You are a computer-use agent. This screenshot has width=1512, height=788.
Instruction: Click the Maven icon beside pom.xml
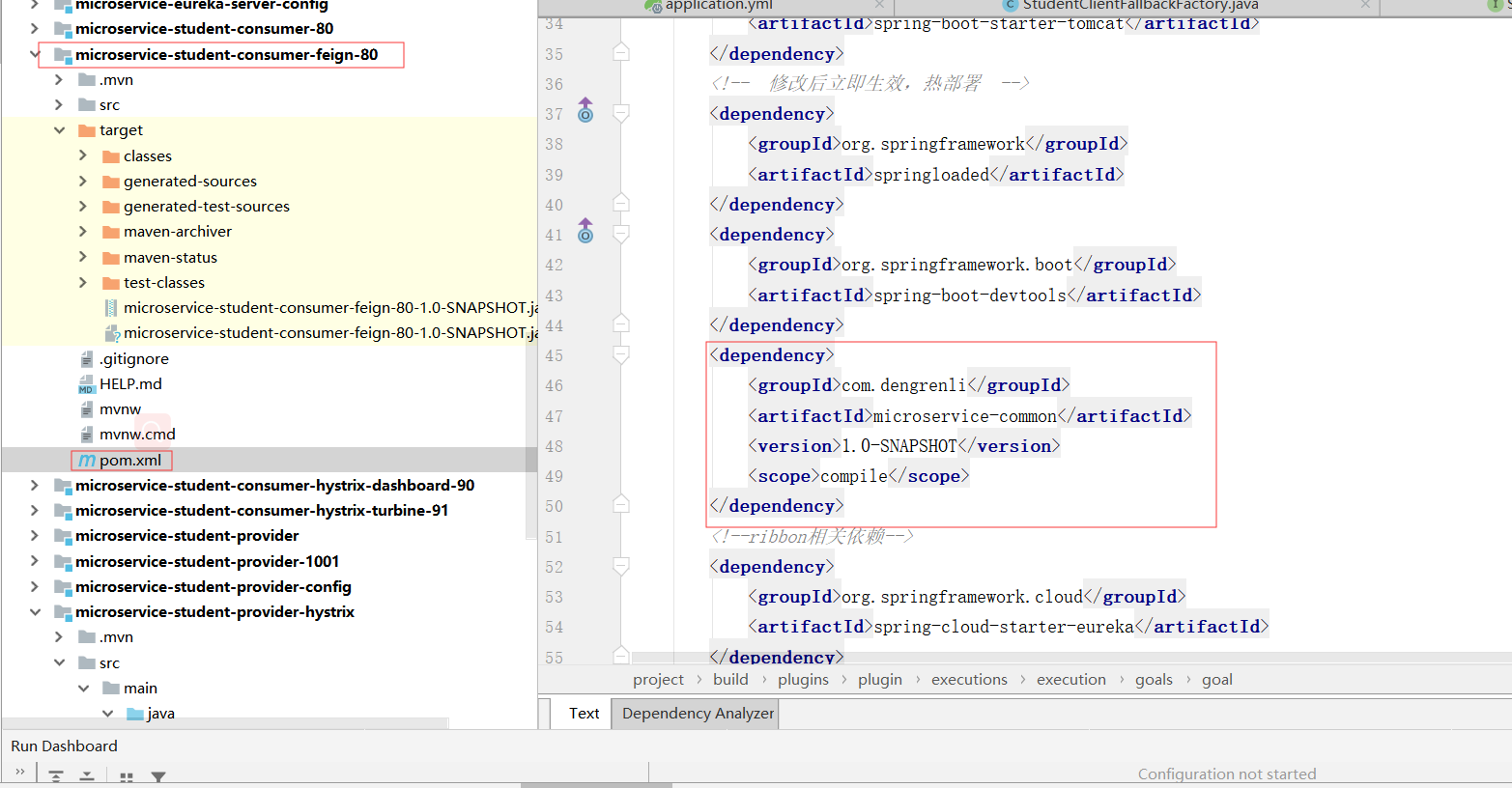tap(87, 461)
